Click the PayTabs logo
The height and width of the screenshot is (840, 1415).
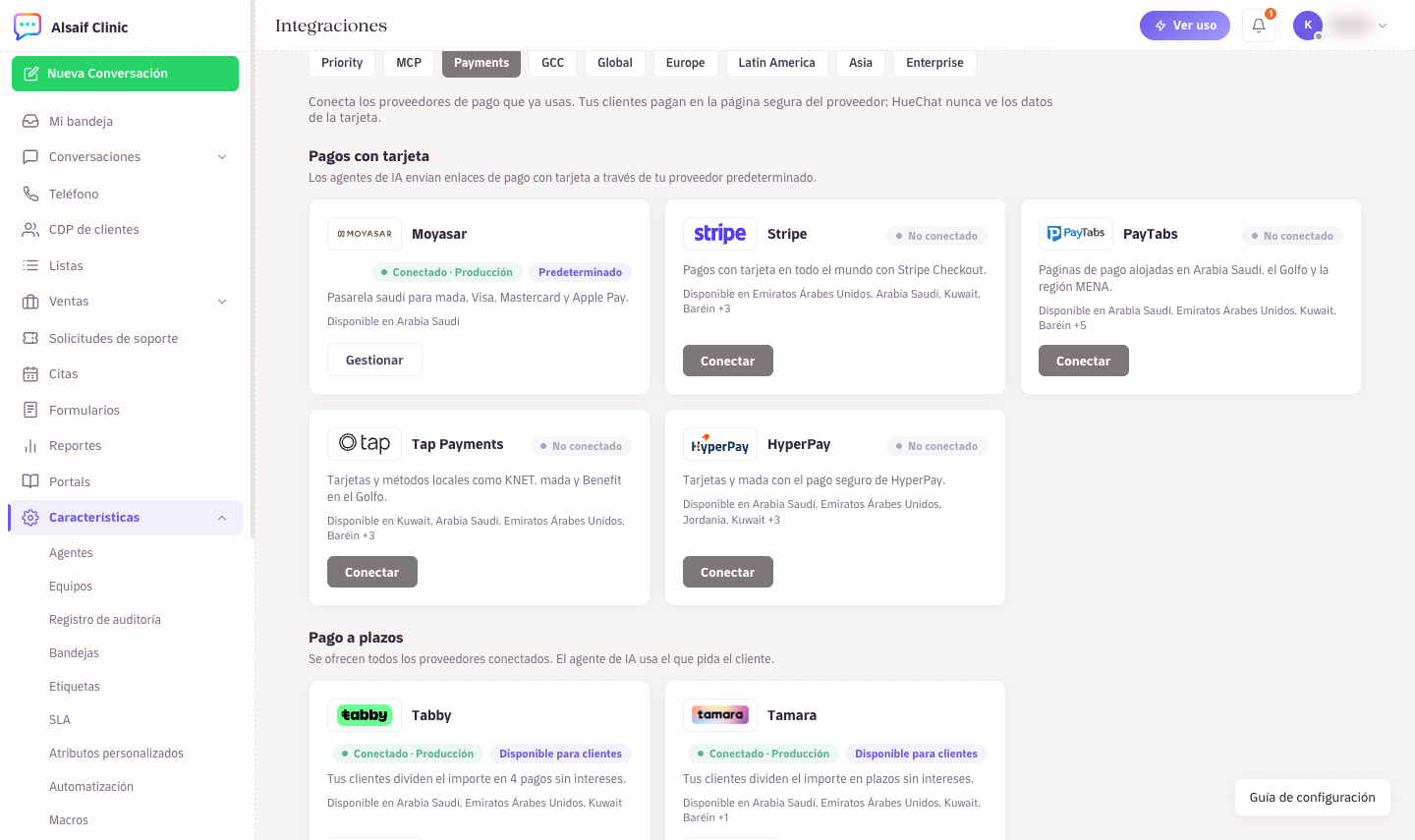click(x=1076, y=234)
